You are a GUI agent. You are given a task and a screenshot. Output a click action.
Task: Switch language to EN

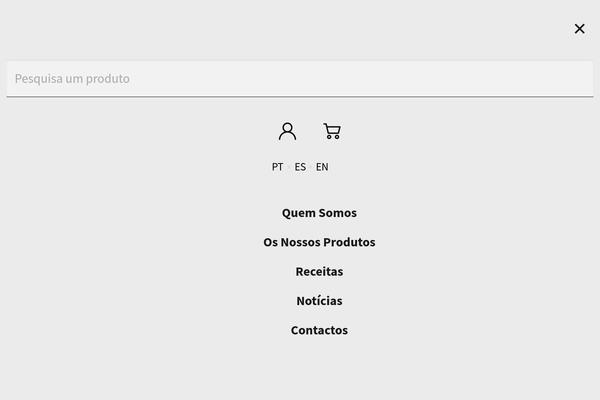pyautogui.click(x=322, y=167)
